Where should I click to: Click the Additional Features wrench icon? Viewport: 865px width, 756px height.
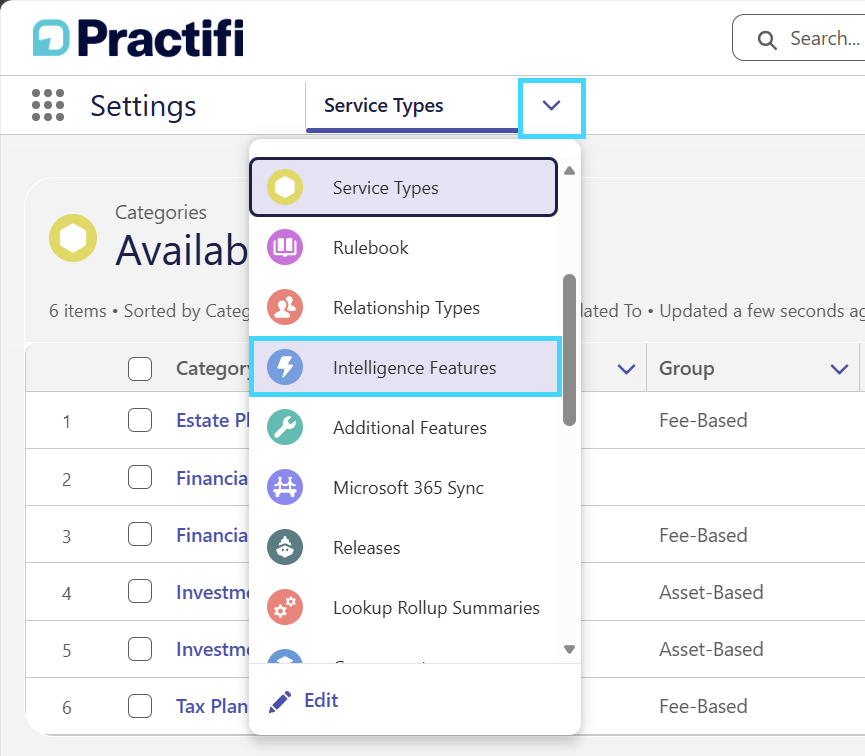285,427
